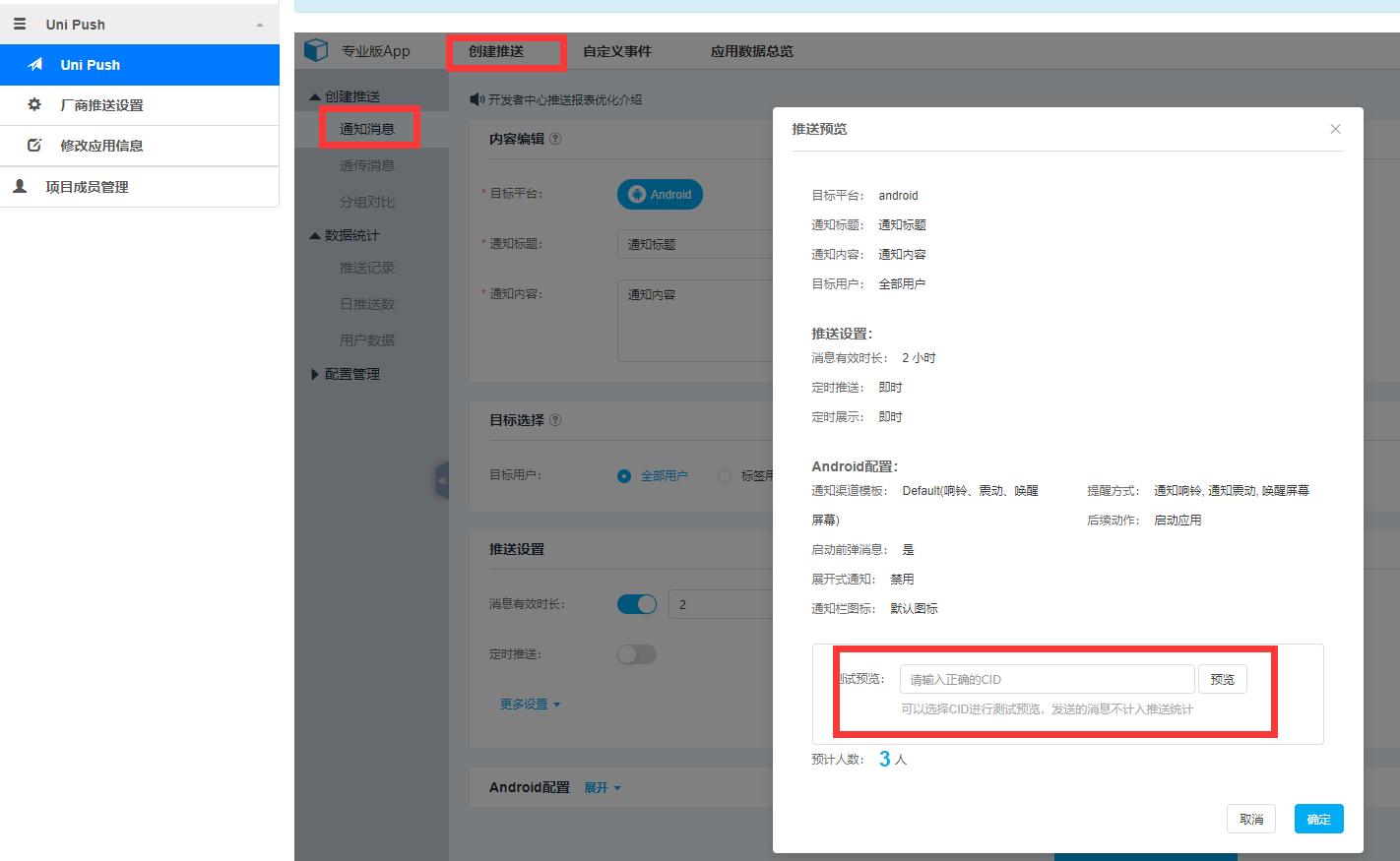
Task: Select the 标签用户 radio button
Action: tap(725, 476)
